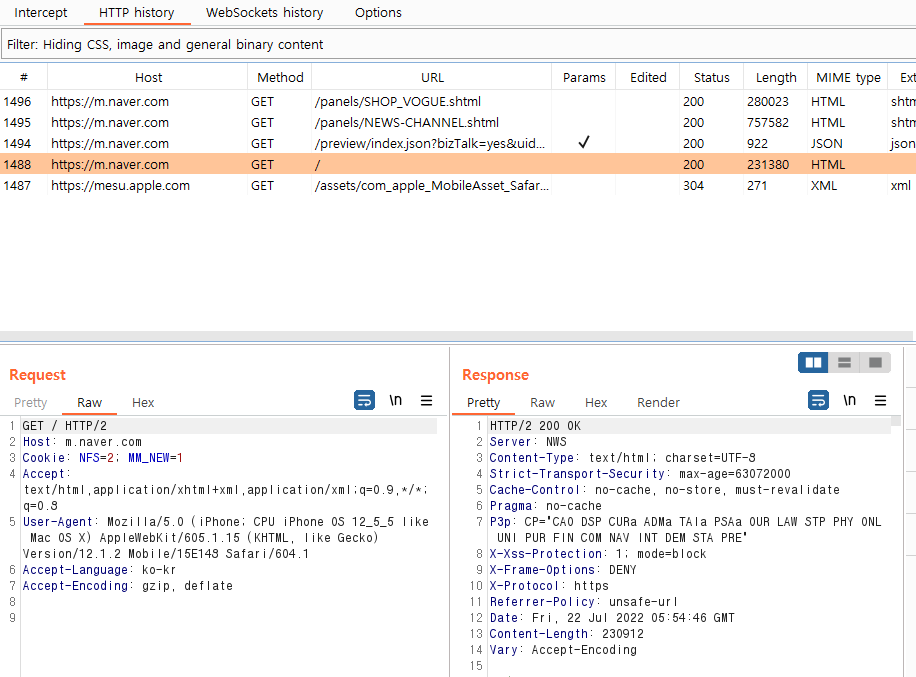Select request row 1487 mesu.apple.com
The height and width of the screenshot is (677, 916).
point(458,186)
